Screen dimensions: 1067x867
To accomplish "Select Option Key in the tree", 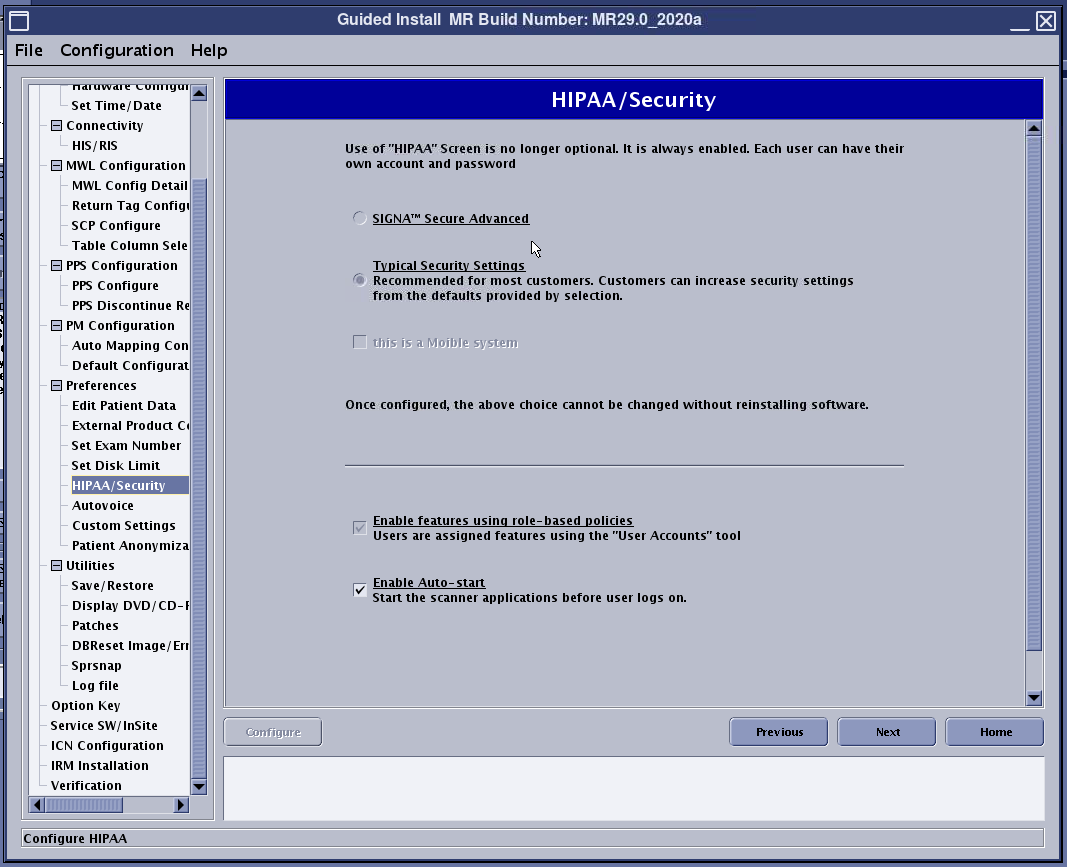I will pyautogui.click(x=86, y=706).
